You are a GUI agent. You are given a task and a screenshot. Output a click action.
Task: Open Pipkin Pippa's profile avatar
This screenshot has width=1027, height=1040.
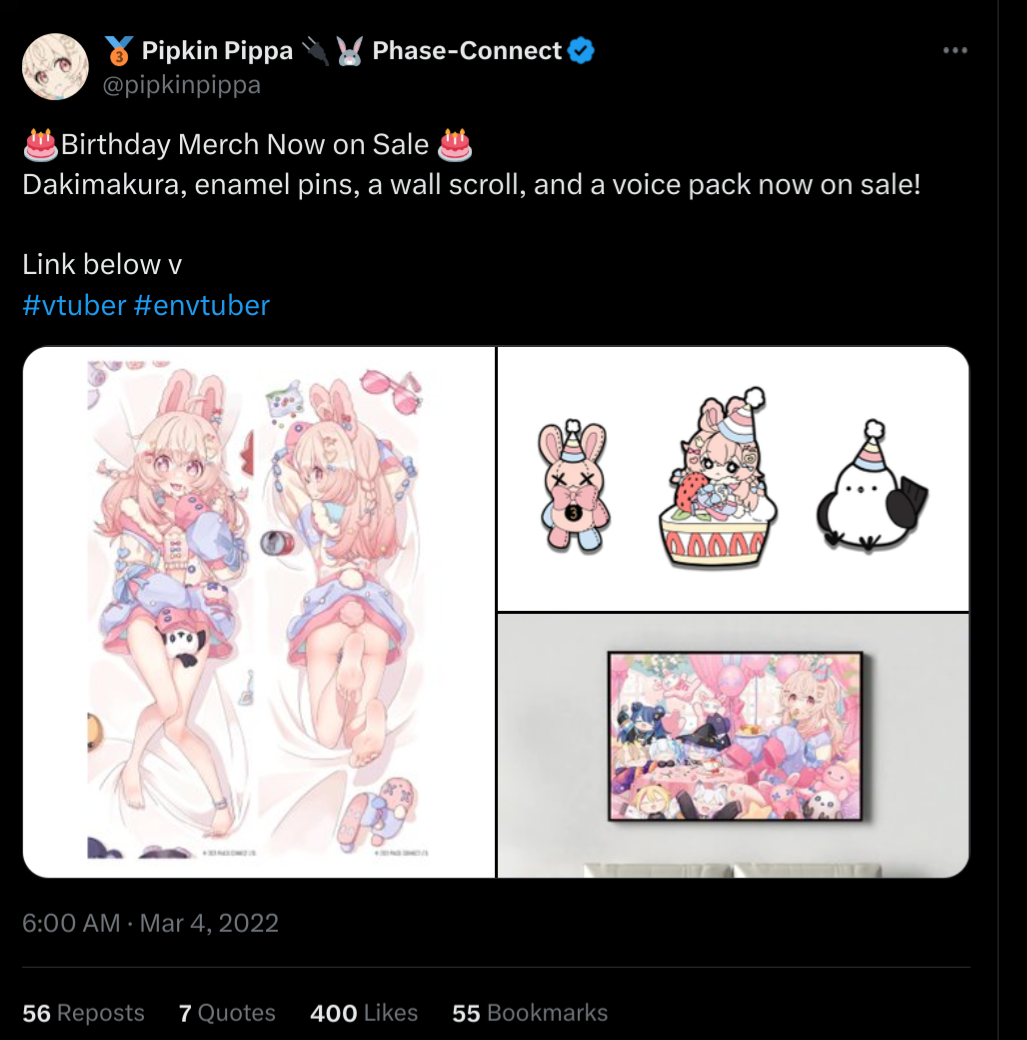(55, 66)
